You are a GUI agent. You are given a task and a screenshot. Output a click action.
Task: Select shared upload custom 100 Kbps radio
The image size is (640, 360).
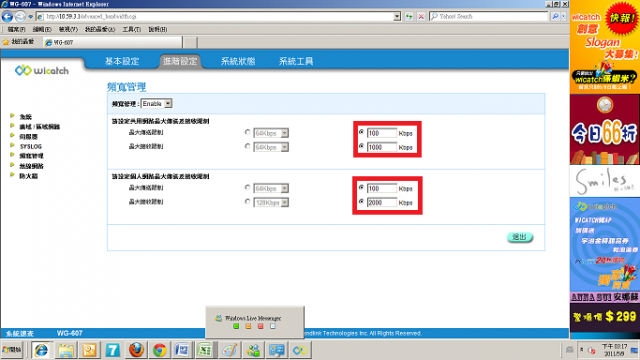(362, 132)
